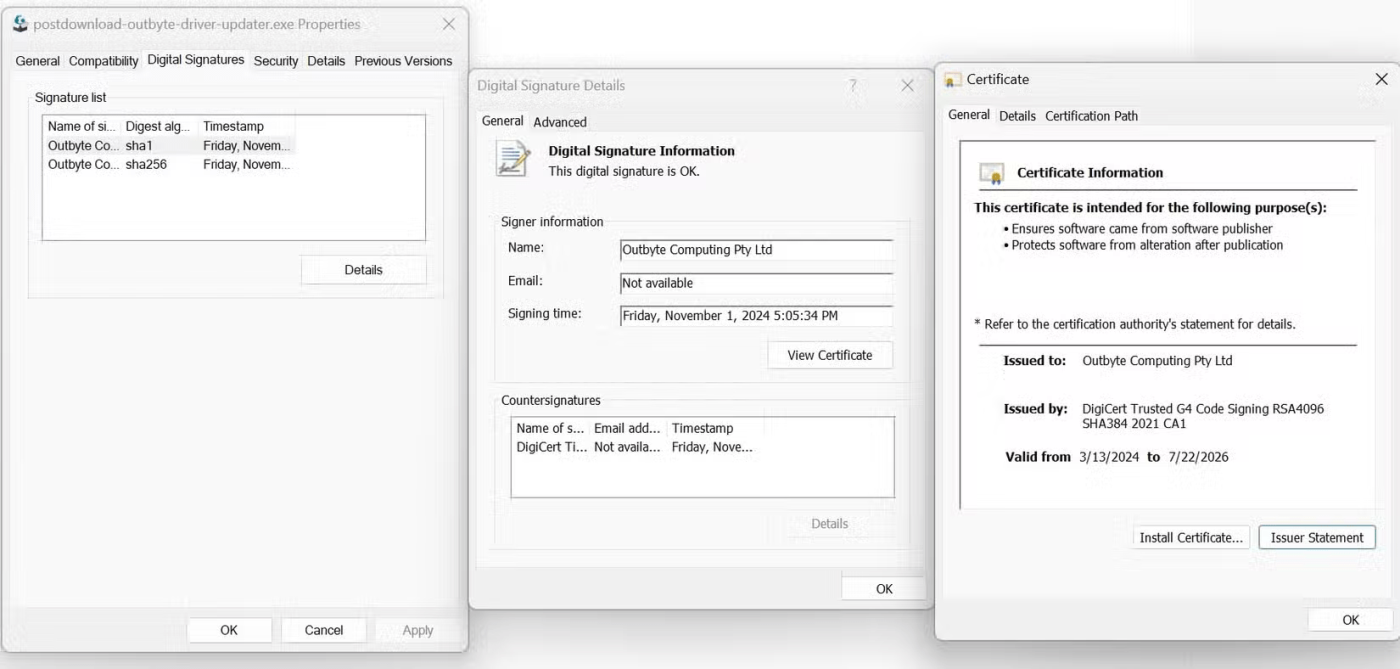Select the sha1 signature row
The height and width of the screenshot is (669, 1400).
tap(168, 146)
